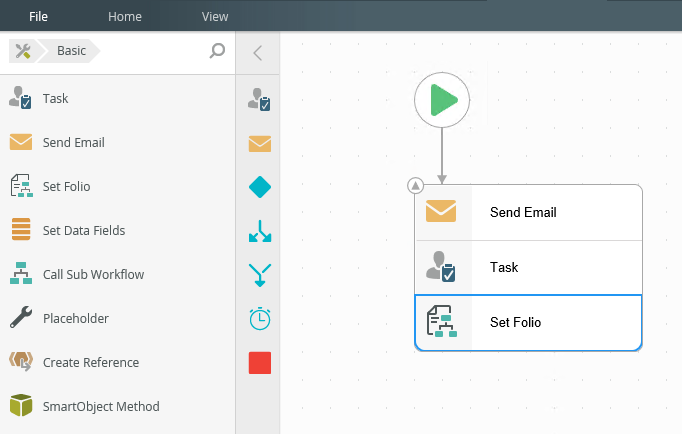Click Set Data Fields label
This screenshot has width=682, height=434.
[x=84, y=230]
